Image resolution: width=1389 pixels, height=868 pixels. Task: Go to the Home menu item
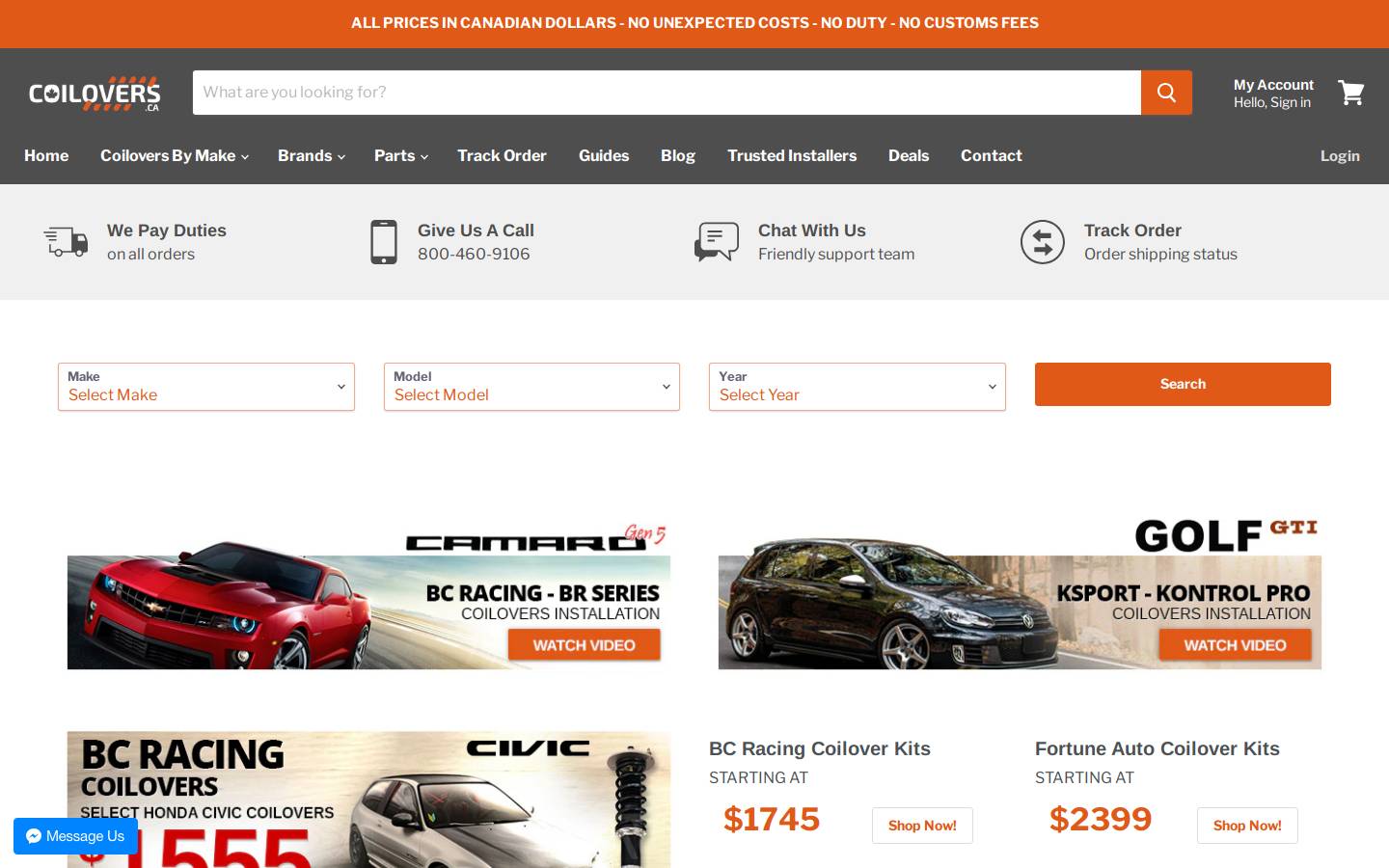[x=46, y=155]
